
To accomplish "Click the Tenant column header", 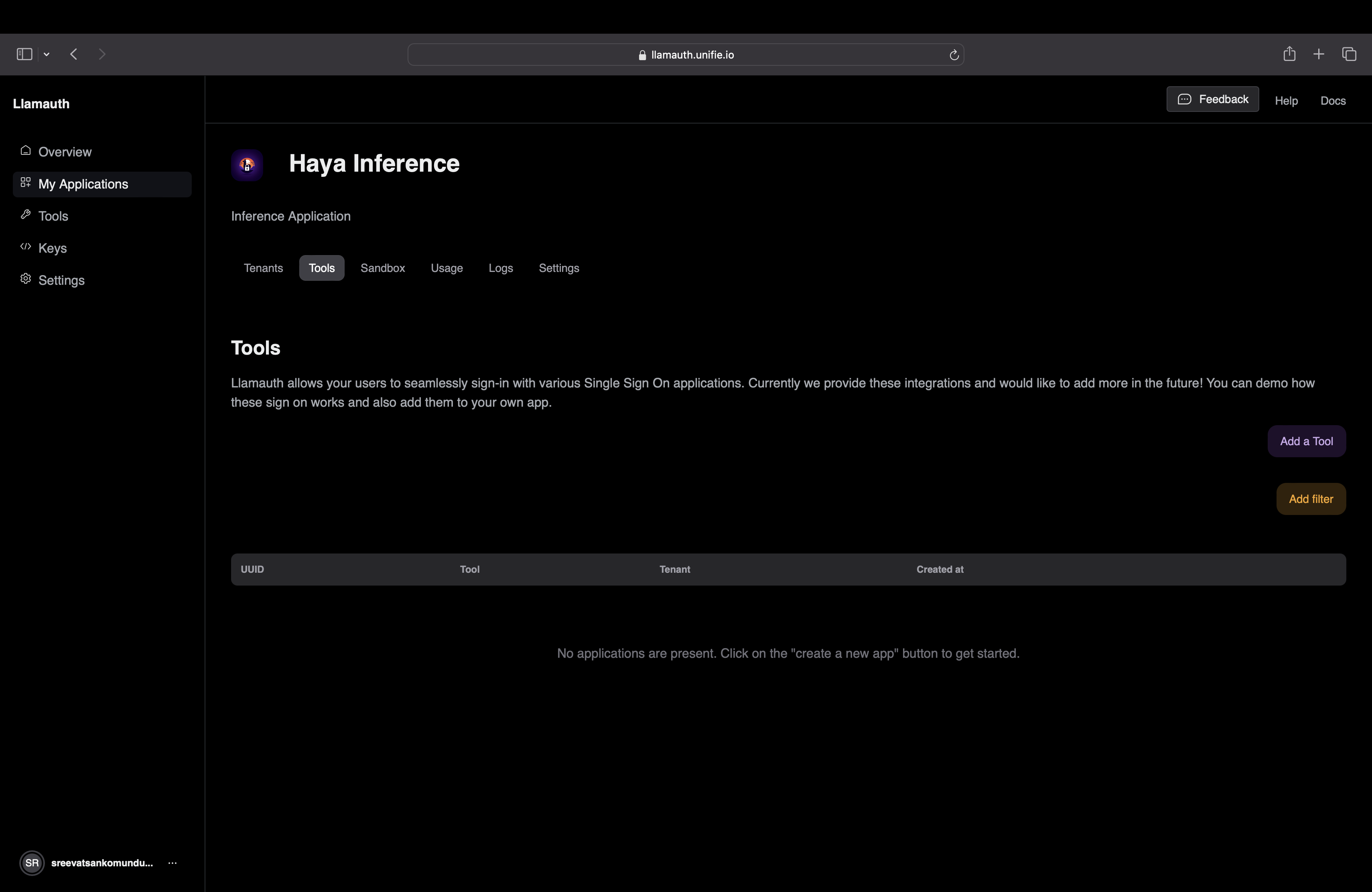I will point(674,569).
